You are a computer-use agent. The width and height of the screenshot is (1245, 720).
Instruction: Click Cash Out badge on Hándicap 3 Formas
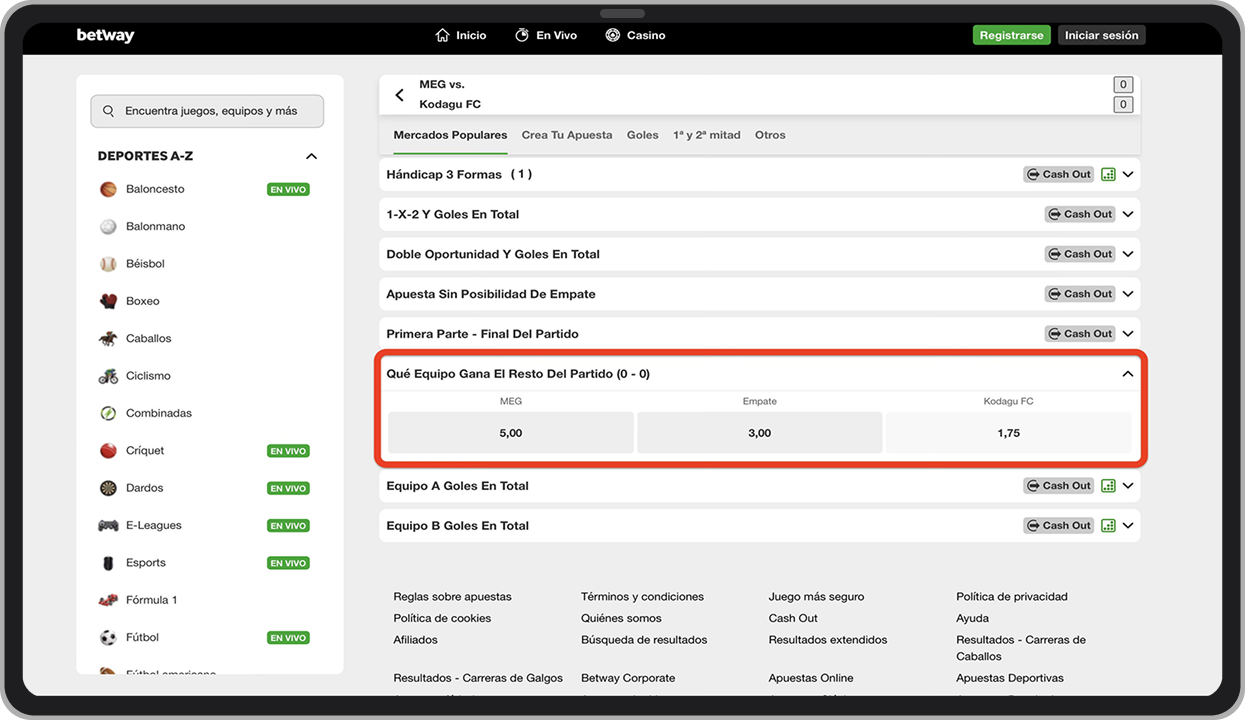[x=1059, y=174]
